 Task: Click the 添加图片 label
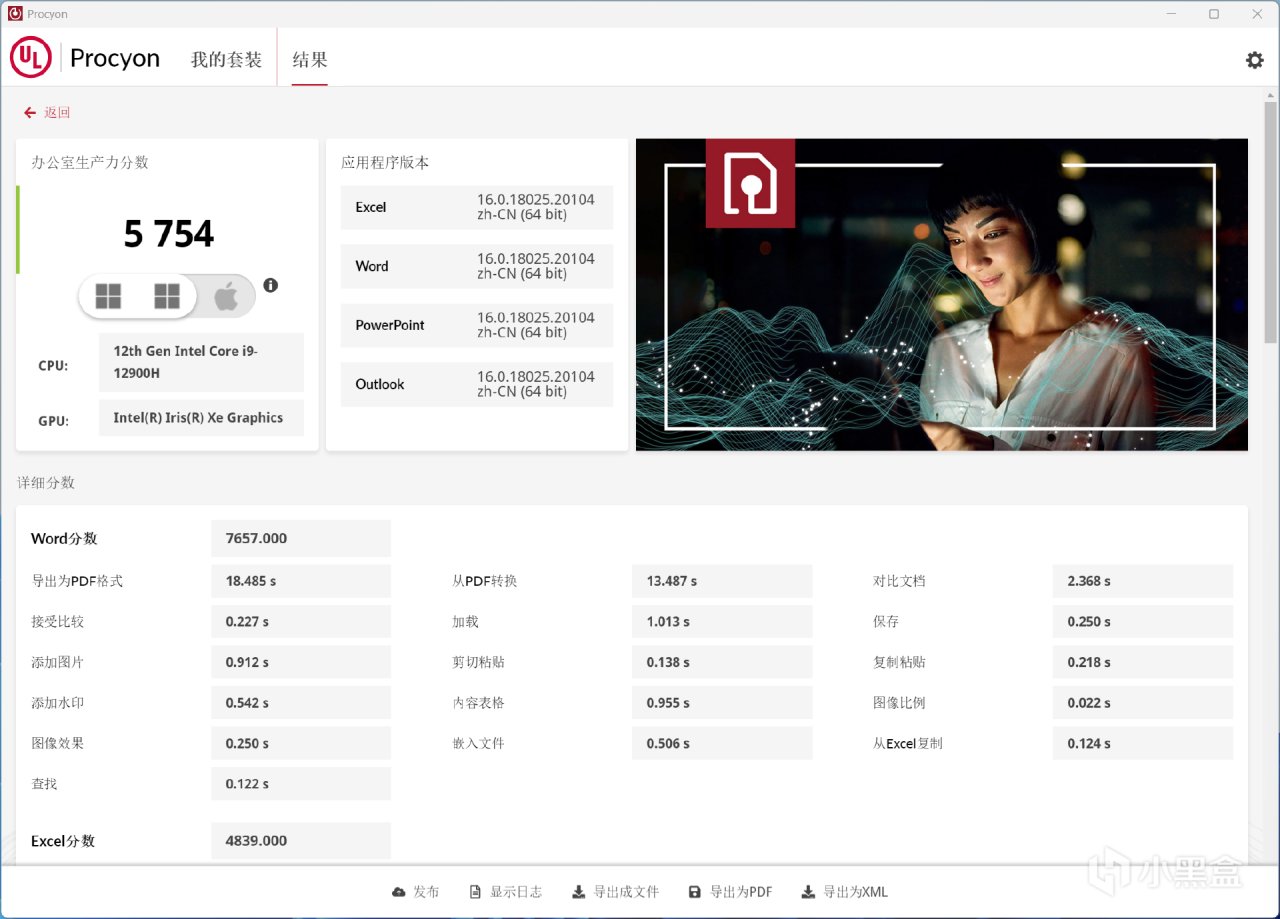[58, 662]
